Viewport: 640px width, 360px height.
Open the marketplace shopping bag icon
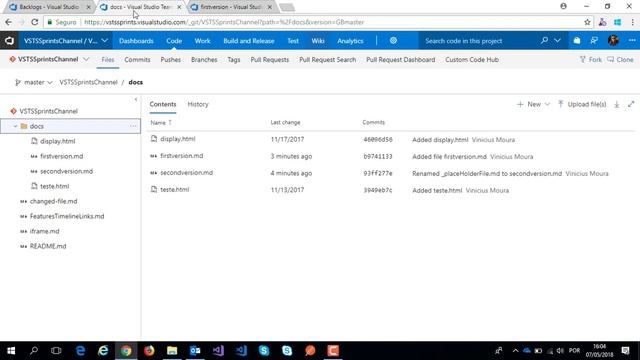point(577,40)
